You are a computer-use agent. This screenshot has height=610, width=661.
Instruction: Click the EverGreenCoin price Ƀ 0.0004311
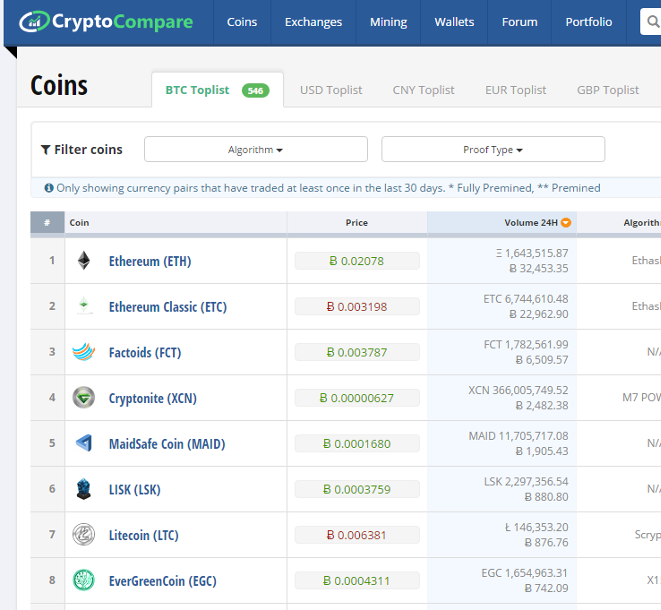[x=357, y=580]
